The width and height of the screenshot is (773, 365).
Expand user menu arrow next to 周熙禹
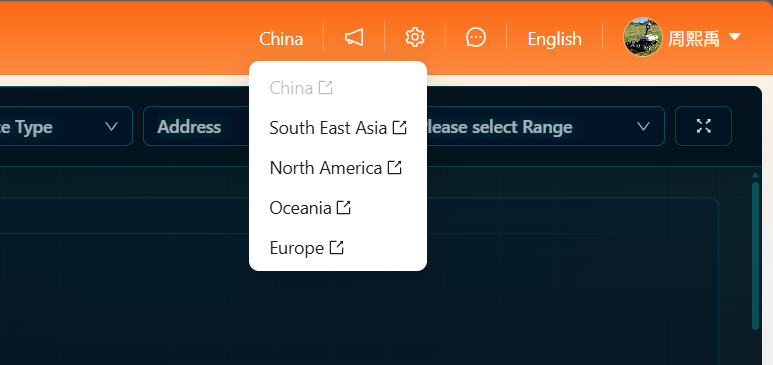735,37
